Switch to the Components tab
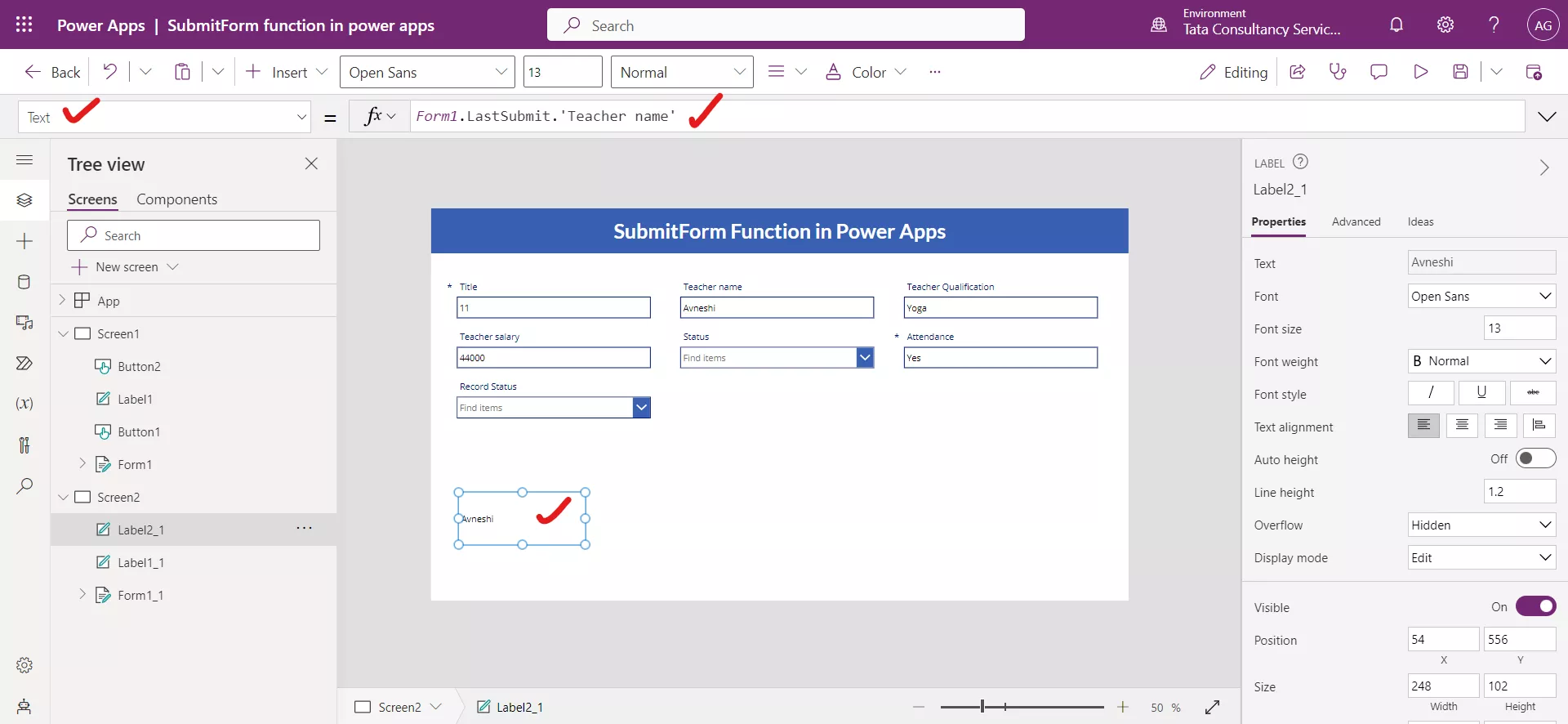The height and width of the screenshot is (724, 1568). tap(176, 199)
